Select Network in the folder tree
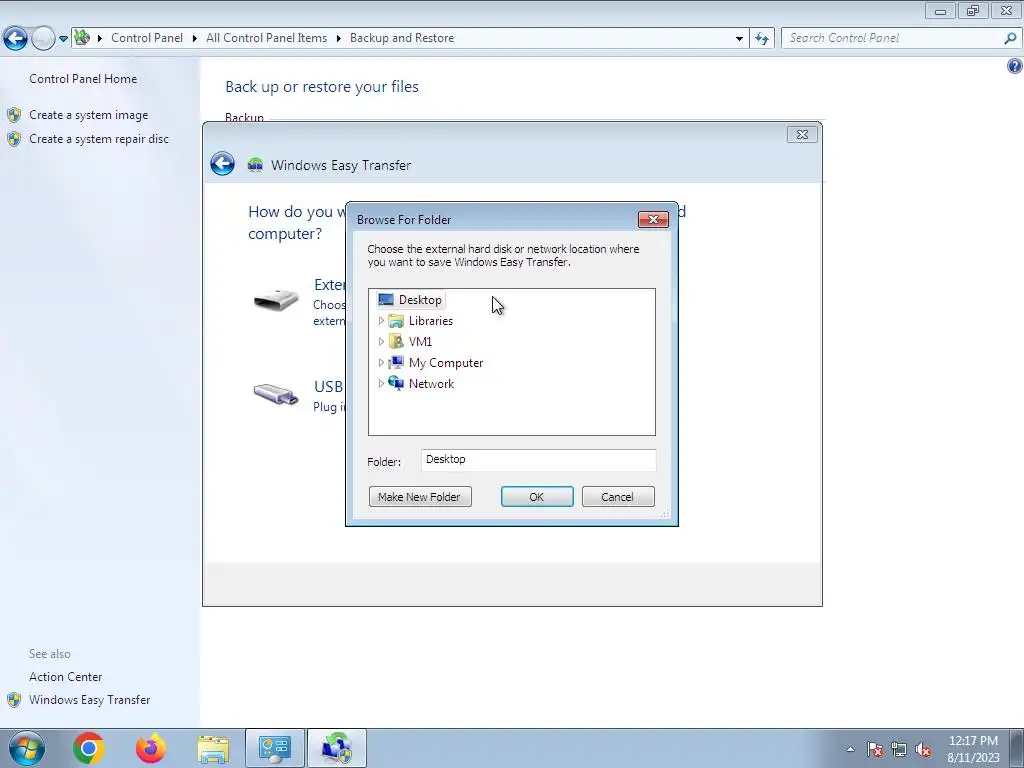This screenshot has height=768, width=1024. (431, 383)
